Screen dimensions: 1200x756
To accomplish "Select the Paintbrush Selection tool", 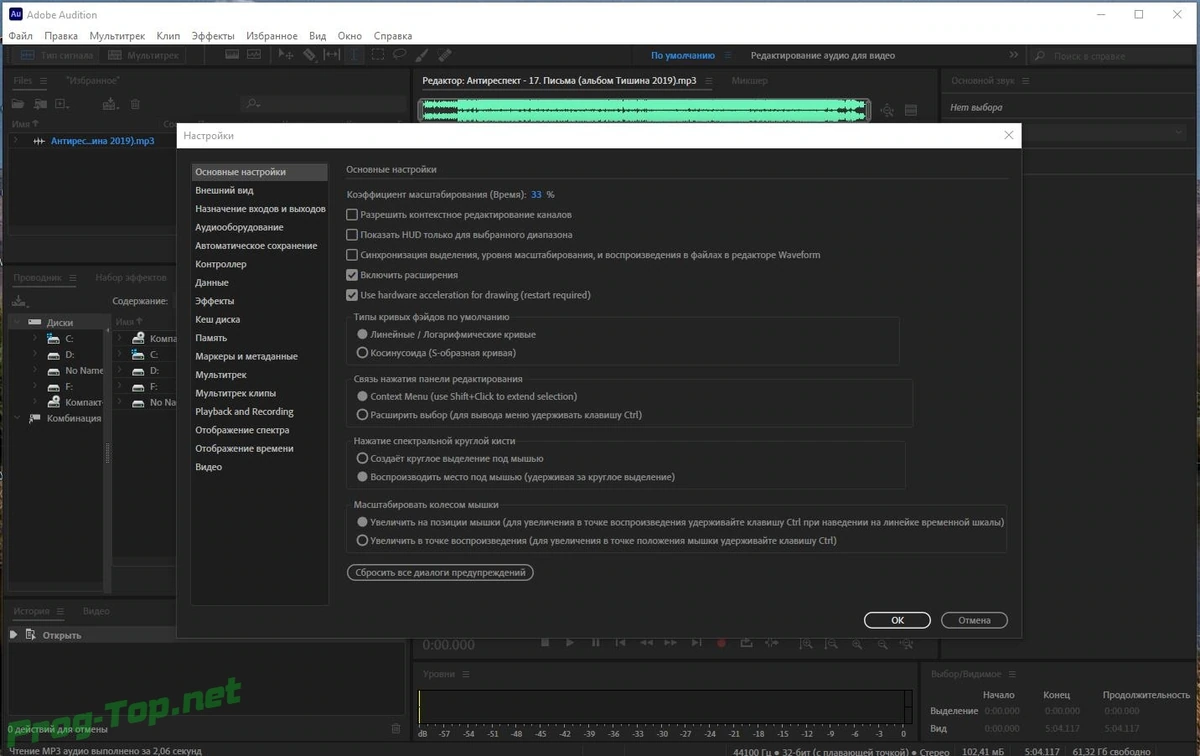I will tap(422, 55).
